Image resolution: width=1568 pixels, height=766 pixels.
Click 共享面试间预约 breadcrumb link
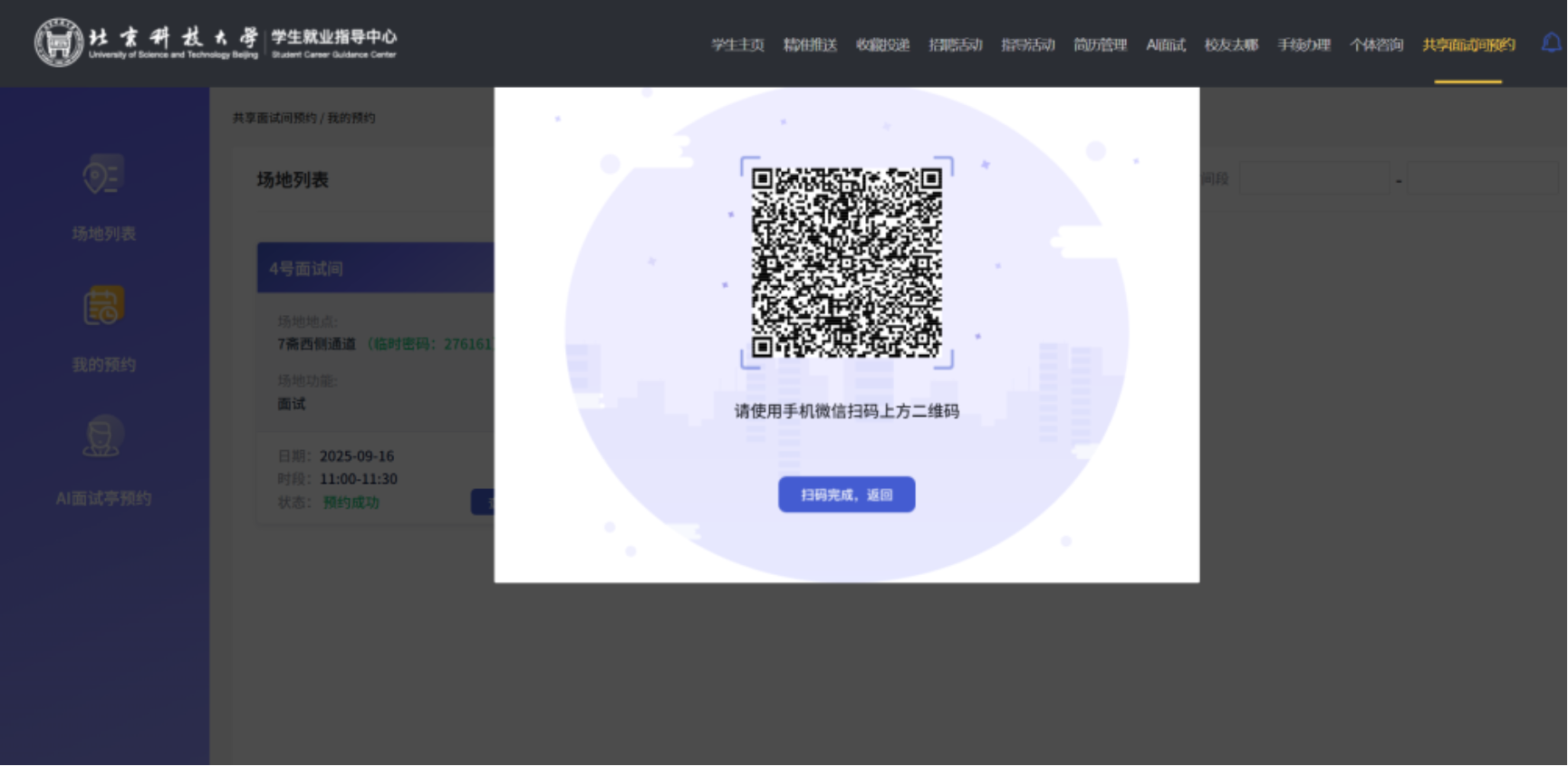coord(274,118)
